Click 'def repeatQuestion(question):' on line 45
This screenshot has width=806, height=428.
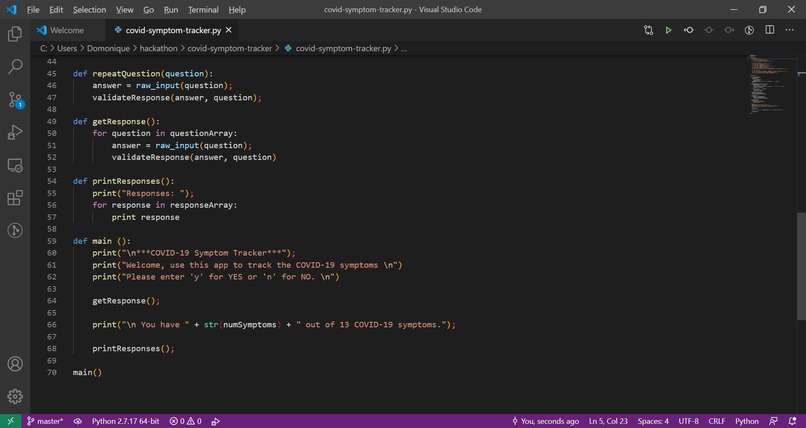click(143, 74)
